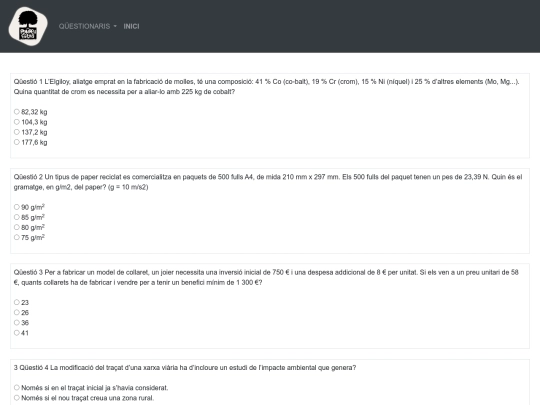The height and width of the screenshot is (405, 540).
Task: Select "Només si en el traçat inicial" option
Action: point(17,387)
